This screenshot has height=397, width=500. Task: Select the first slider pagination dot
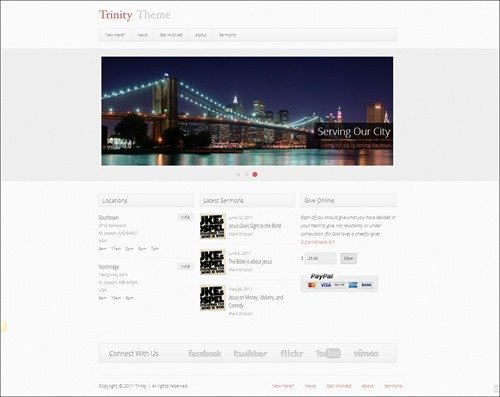tap(238, 174)
